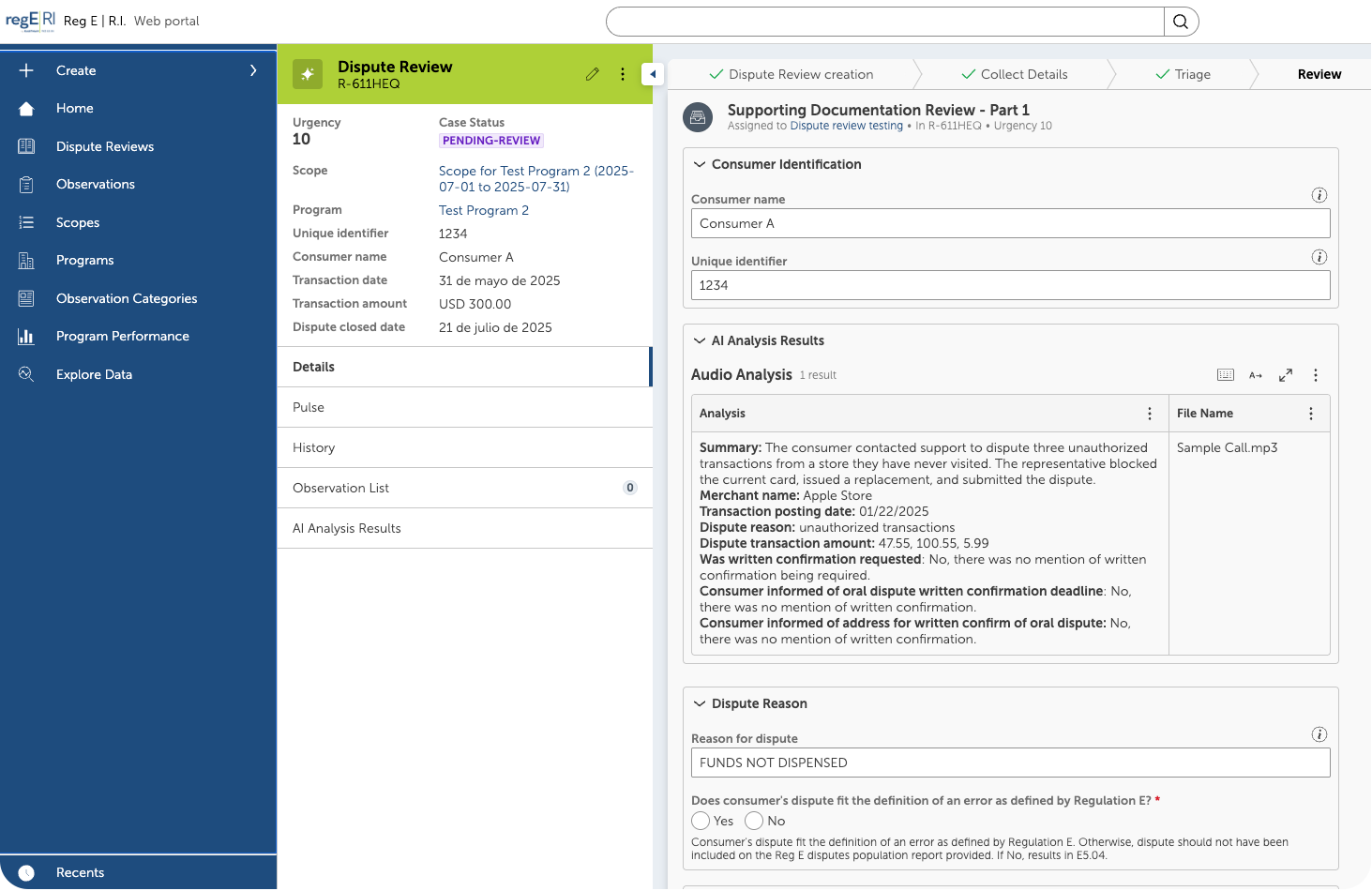The image size is (1372, 891).
Task: Select Yes for Regulation E error definition
Action: 701,821
